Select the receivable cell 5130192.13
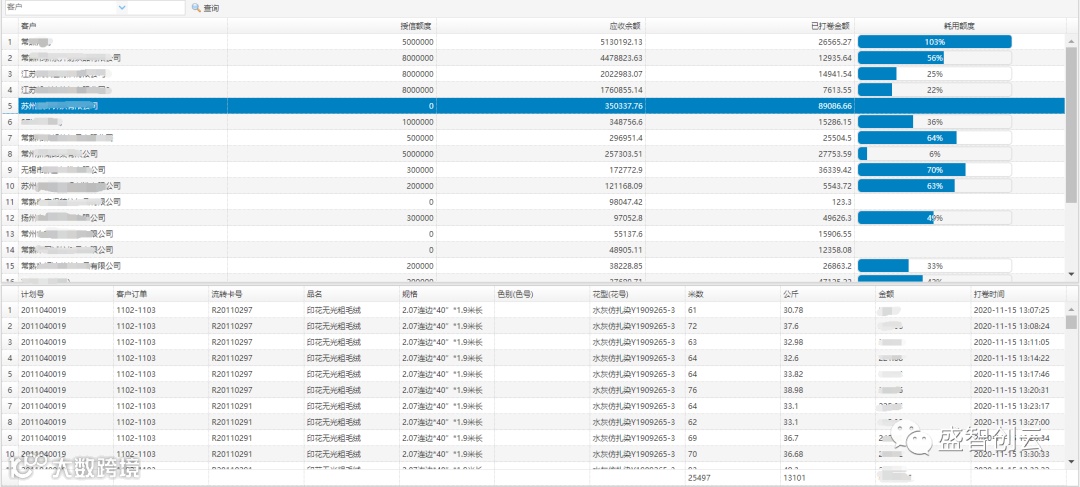Screen dimensions: 1080x487 621,42
